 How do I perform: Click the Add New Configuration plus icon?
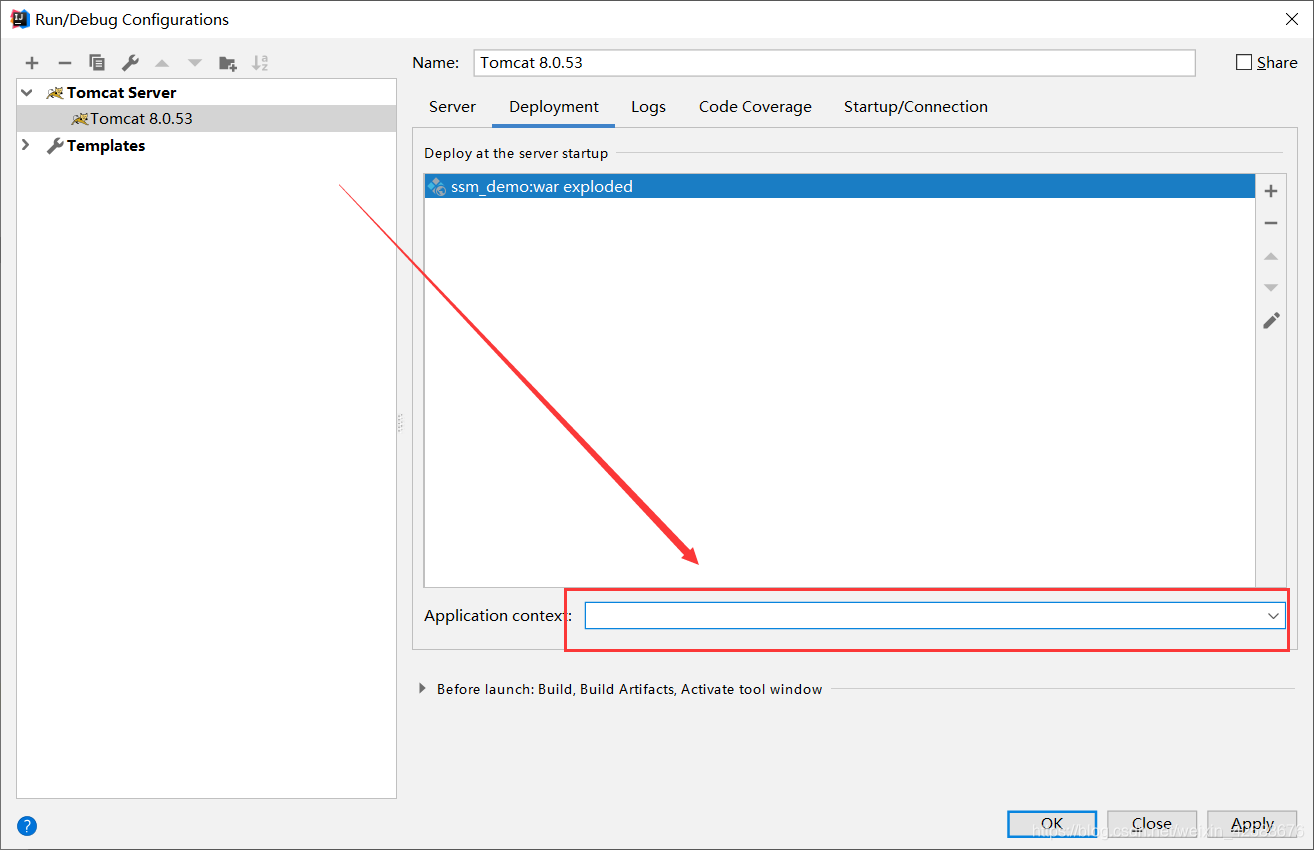click(32, 63)
